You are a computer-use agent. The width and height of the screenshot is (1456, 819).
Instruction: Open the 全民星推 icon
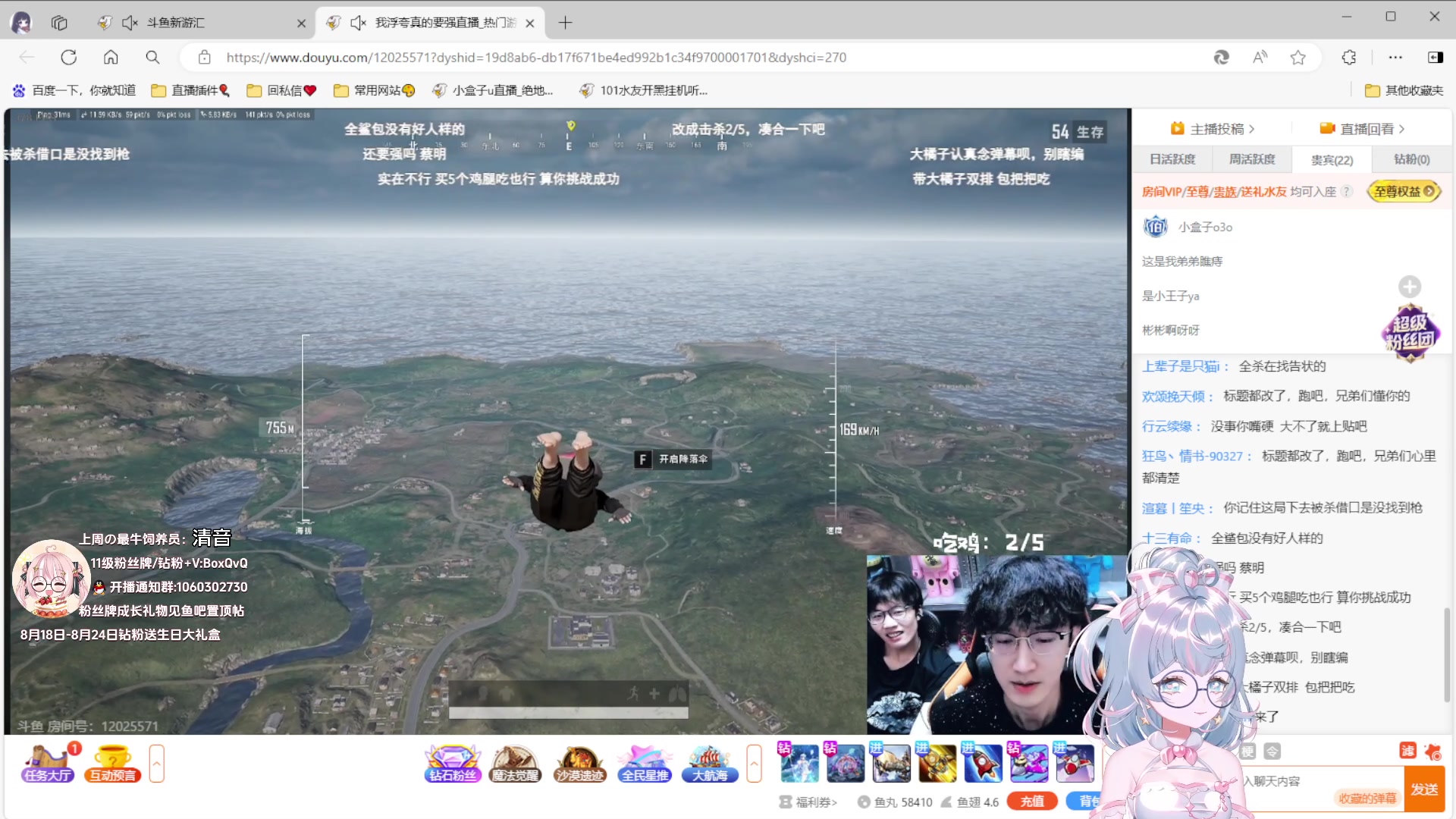(644, 763)
